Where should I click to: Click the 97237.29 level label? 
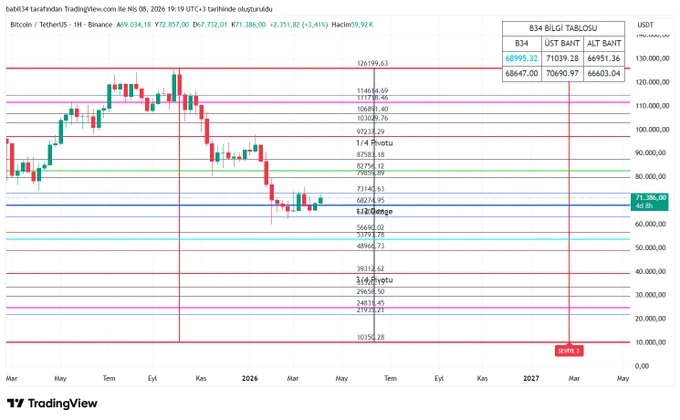370,131
